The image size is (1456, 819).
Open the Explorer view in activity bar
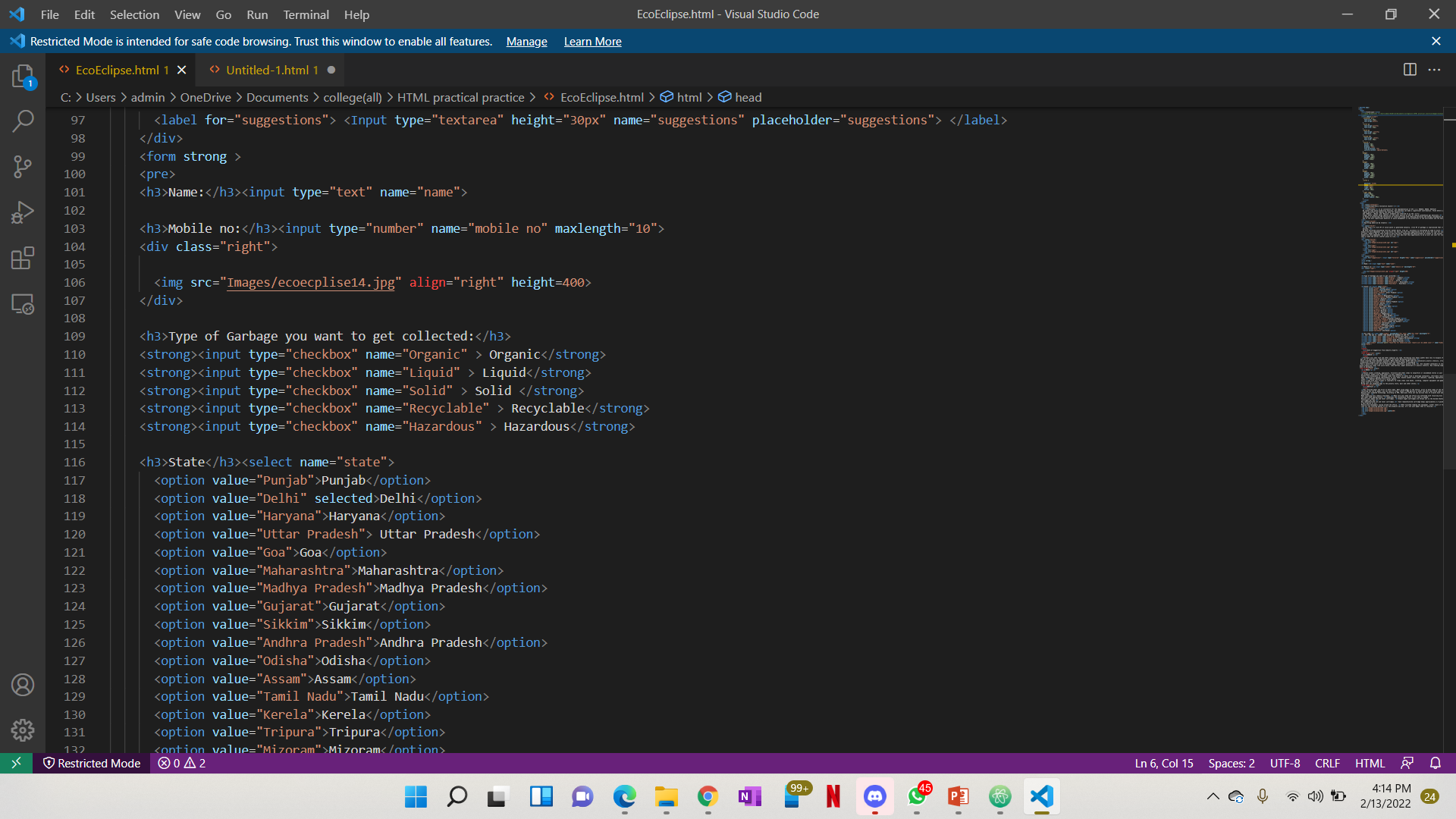23,76
